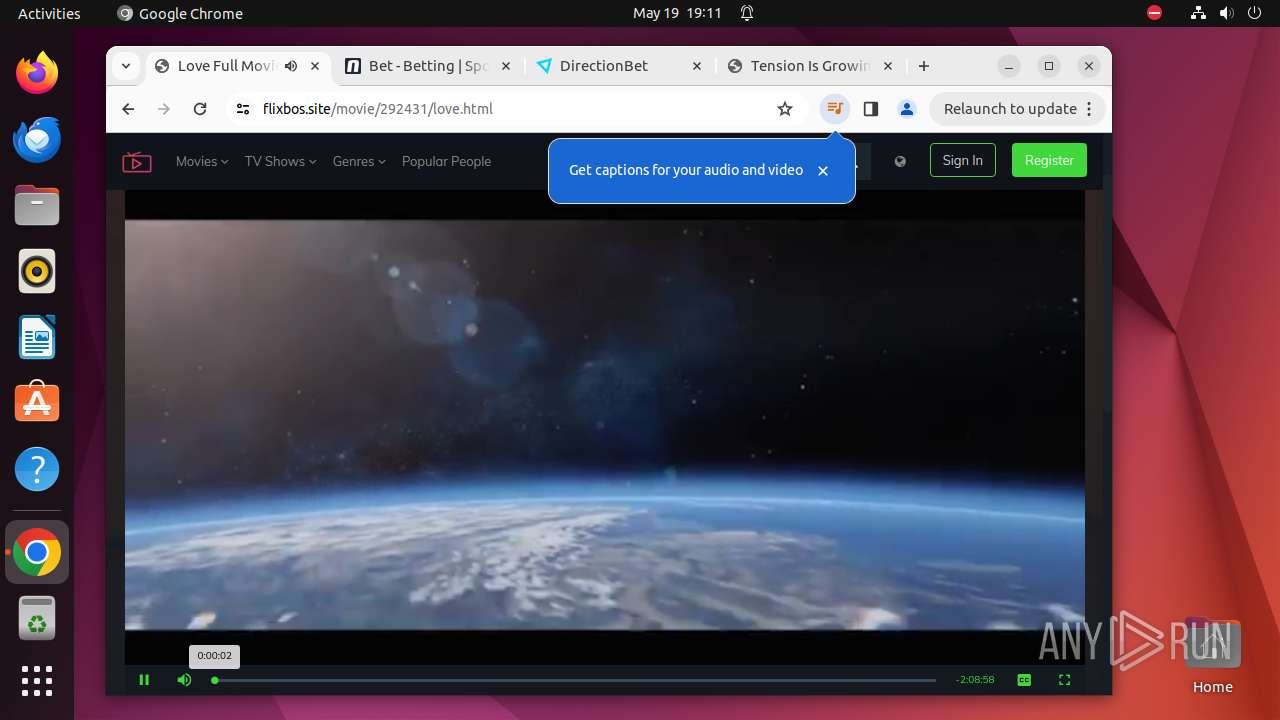Go back to the previous page
This screenshot has width=1280, height=720.
tap(128, 109)
